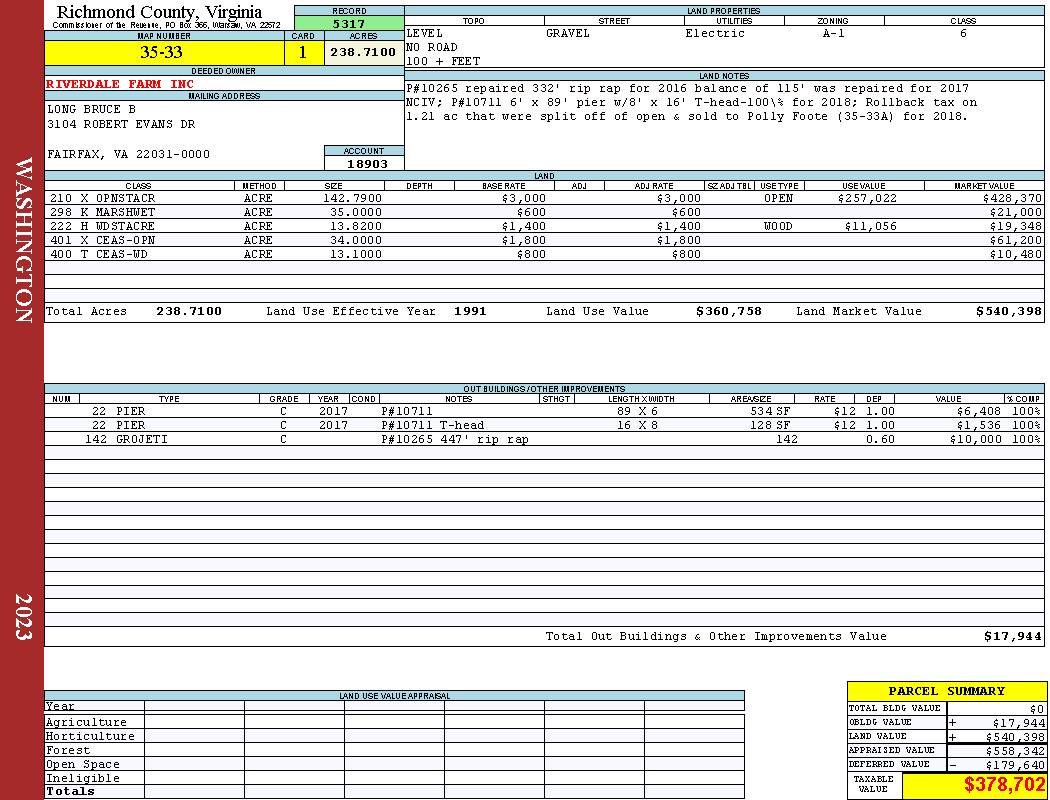1050x800 pixels.
Task: Select deeded owner RIVERDALE FARM INC
Action: (120, 84)
